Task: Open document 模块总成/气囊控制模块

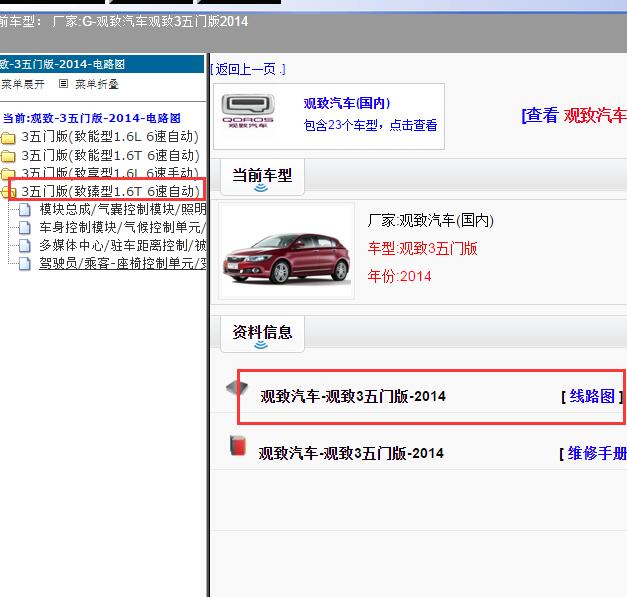Action: click(123, 209)
